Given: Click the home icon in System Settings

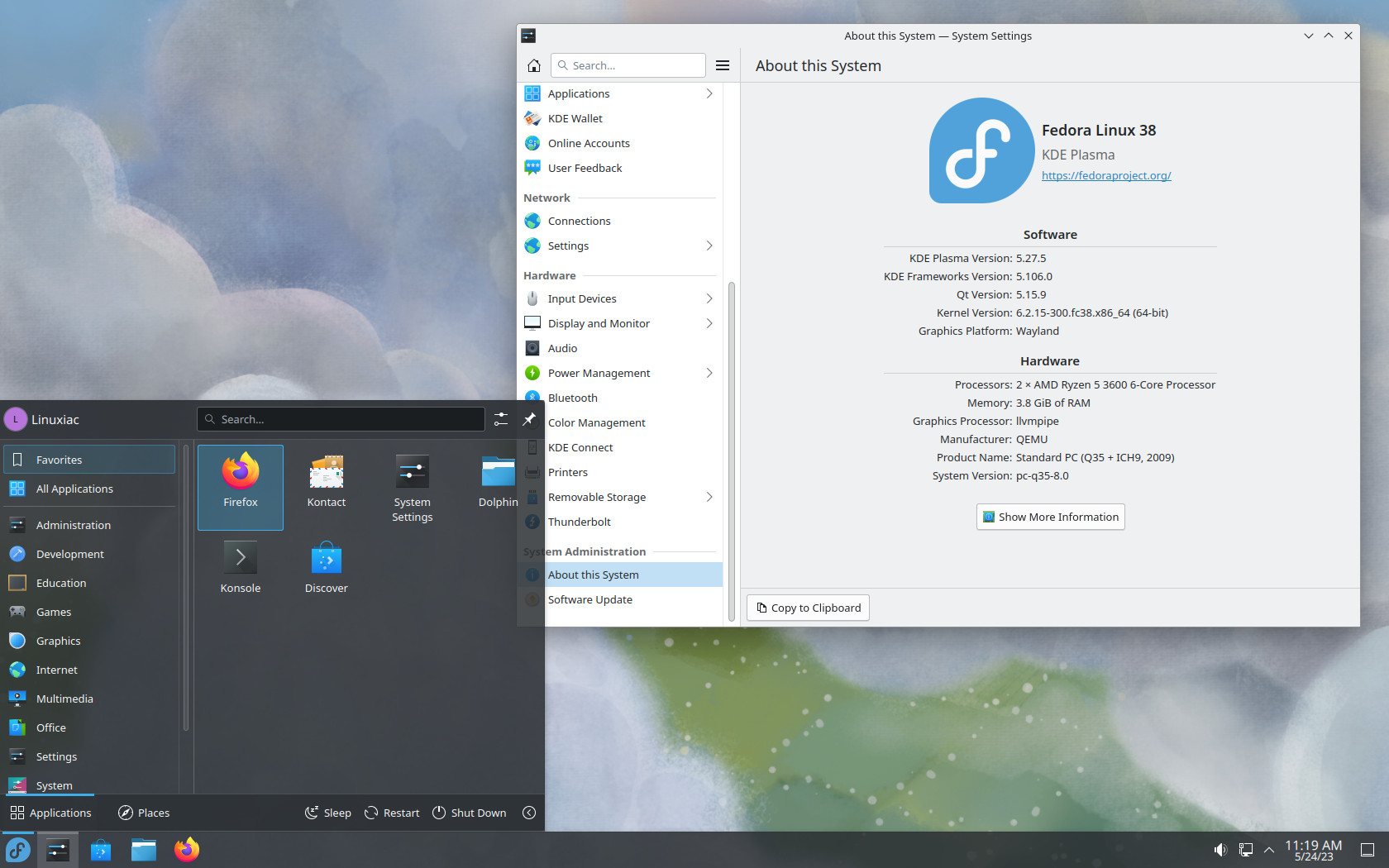Looking at the screenshot, I should [x=534, y=65].
